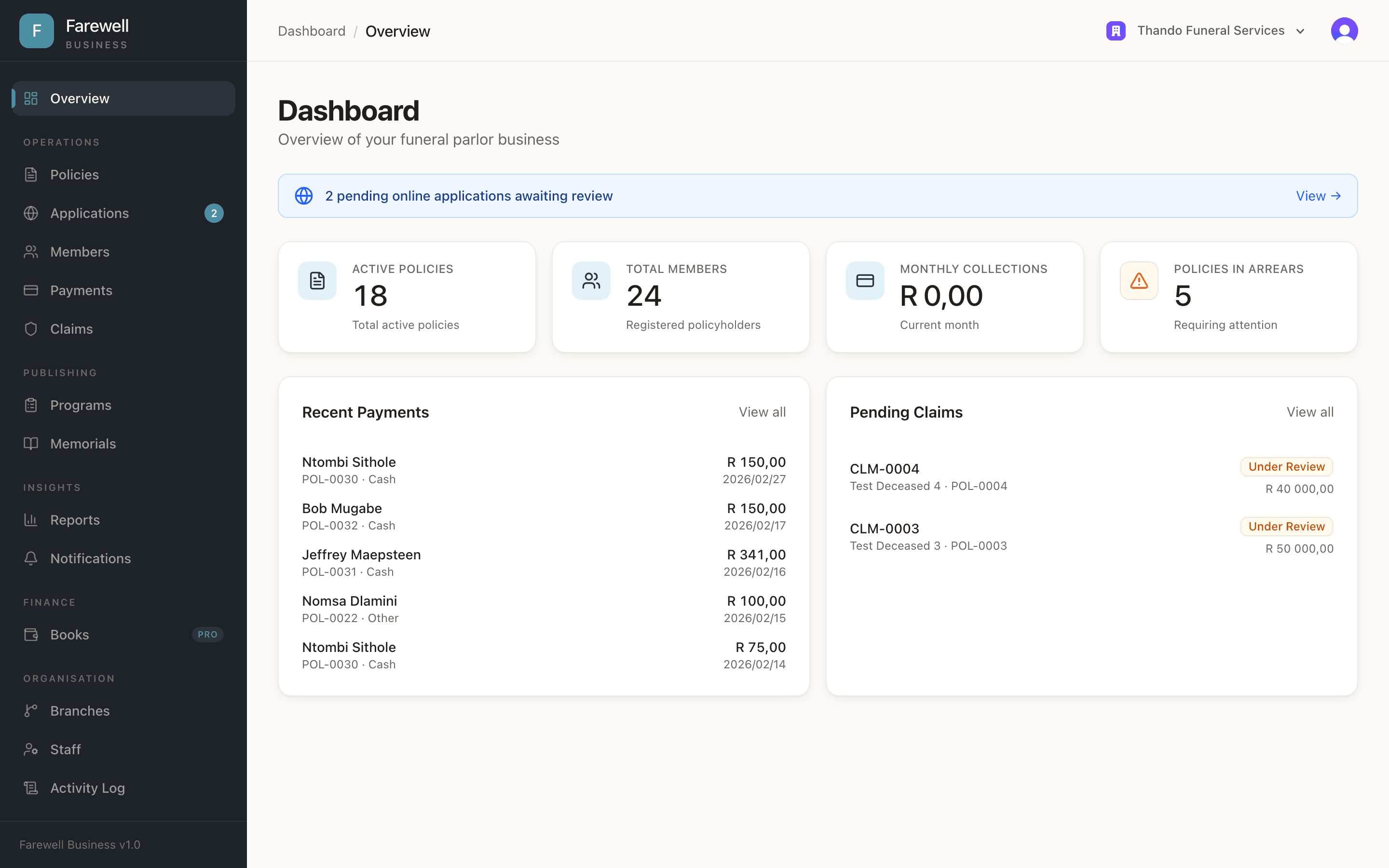This screenshot has height=868, width=1389.
Task: Select the CLM-0004 claim entry
Action: click(x=1092, y=477)
